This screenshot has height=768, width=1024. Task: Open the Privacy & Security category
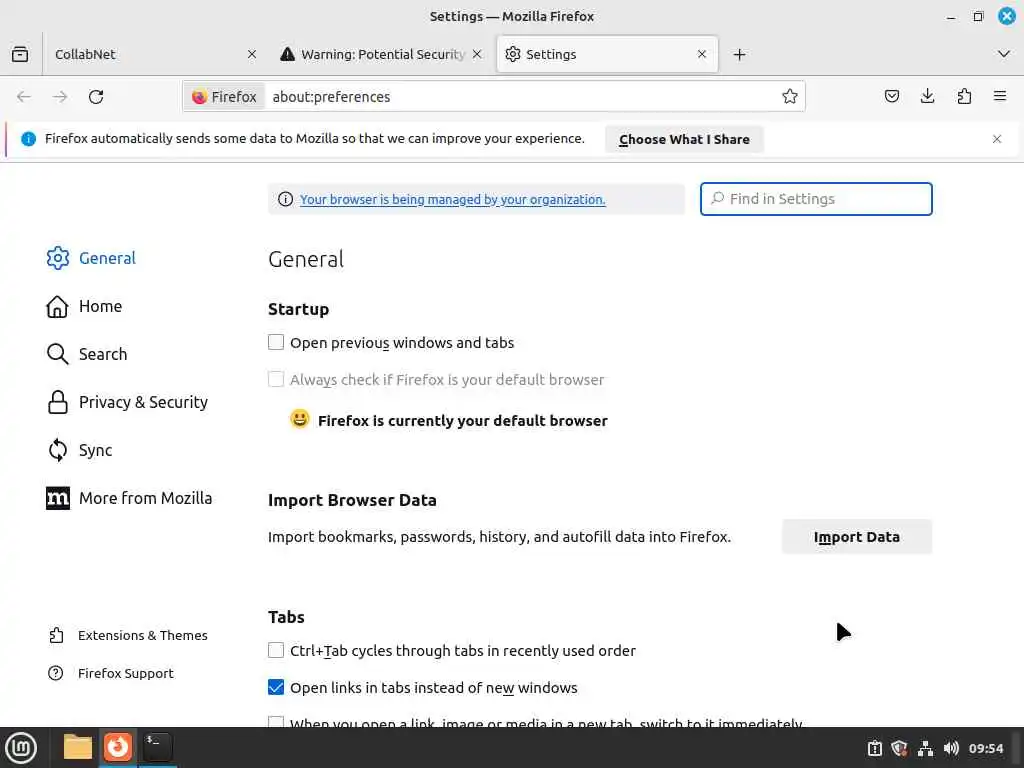127,402
